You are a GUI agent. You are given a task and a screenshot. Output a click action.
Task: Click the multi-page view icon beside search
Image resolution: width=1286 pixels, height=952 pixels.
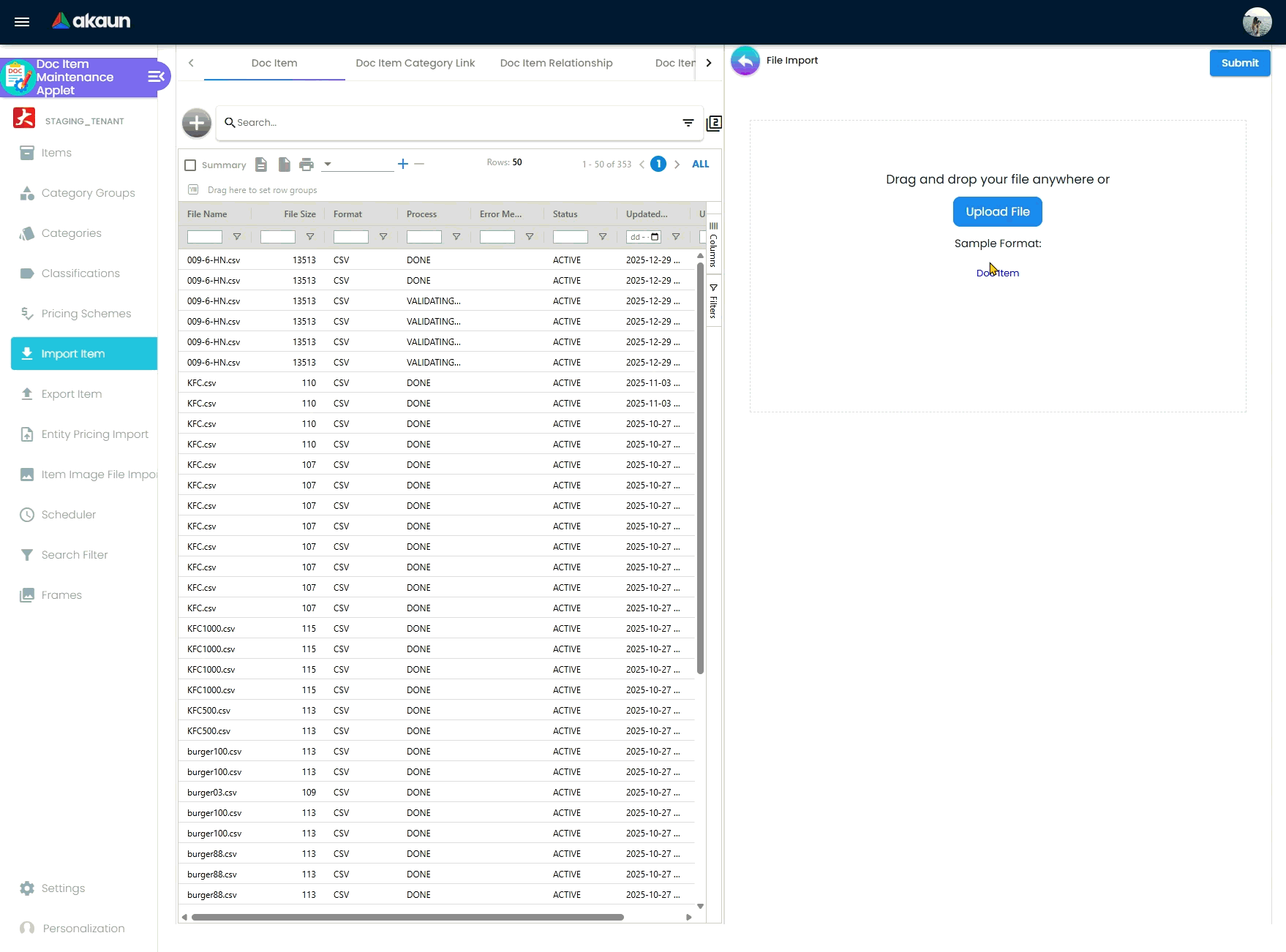click(714, 124)
